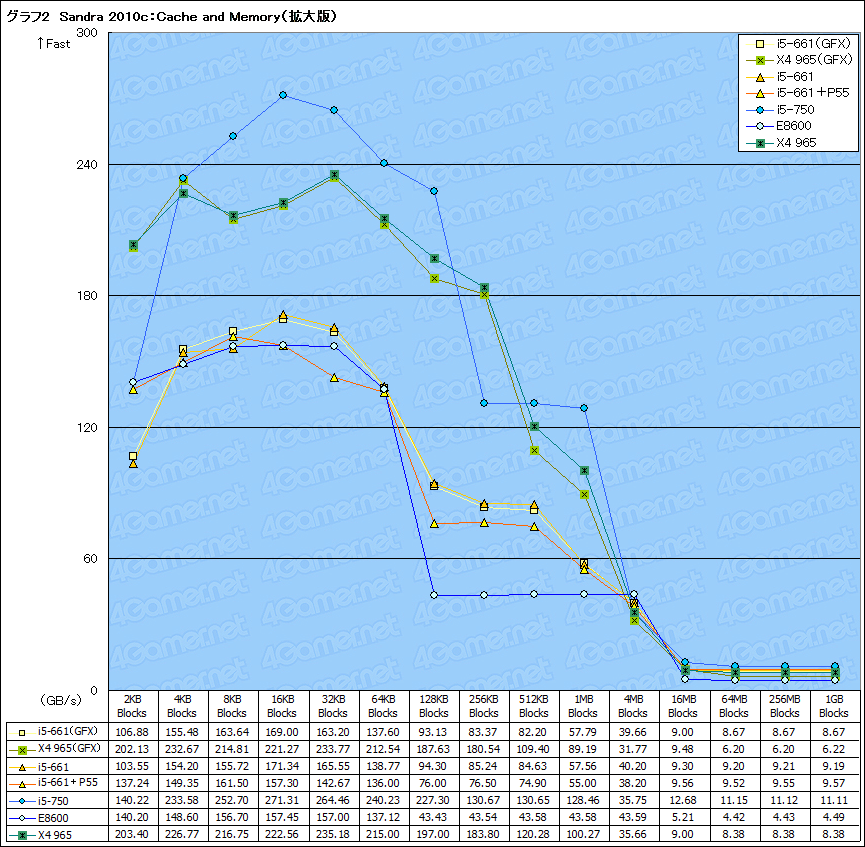
Task: Click the table cell showing 11.11
Action: click(834, 800)
